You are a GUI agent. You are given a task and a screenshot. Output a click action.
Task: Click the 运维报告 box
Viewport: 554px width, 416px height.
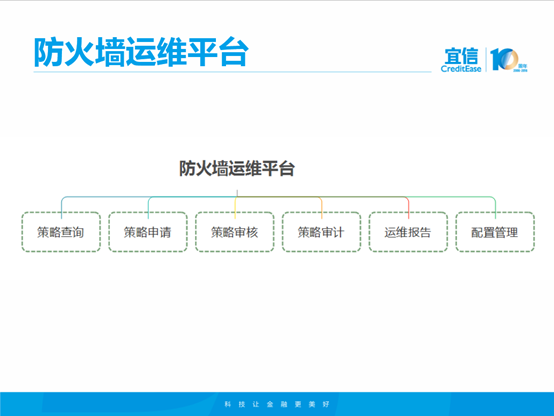coord(408,232)
